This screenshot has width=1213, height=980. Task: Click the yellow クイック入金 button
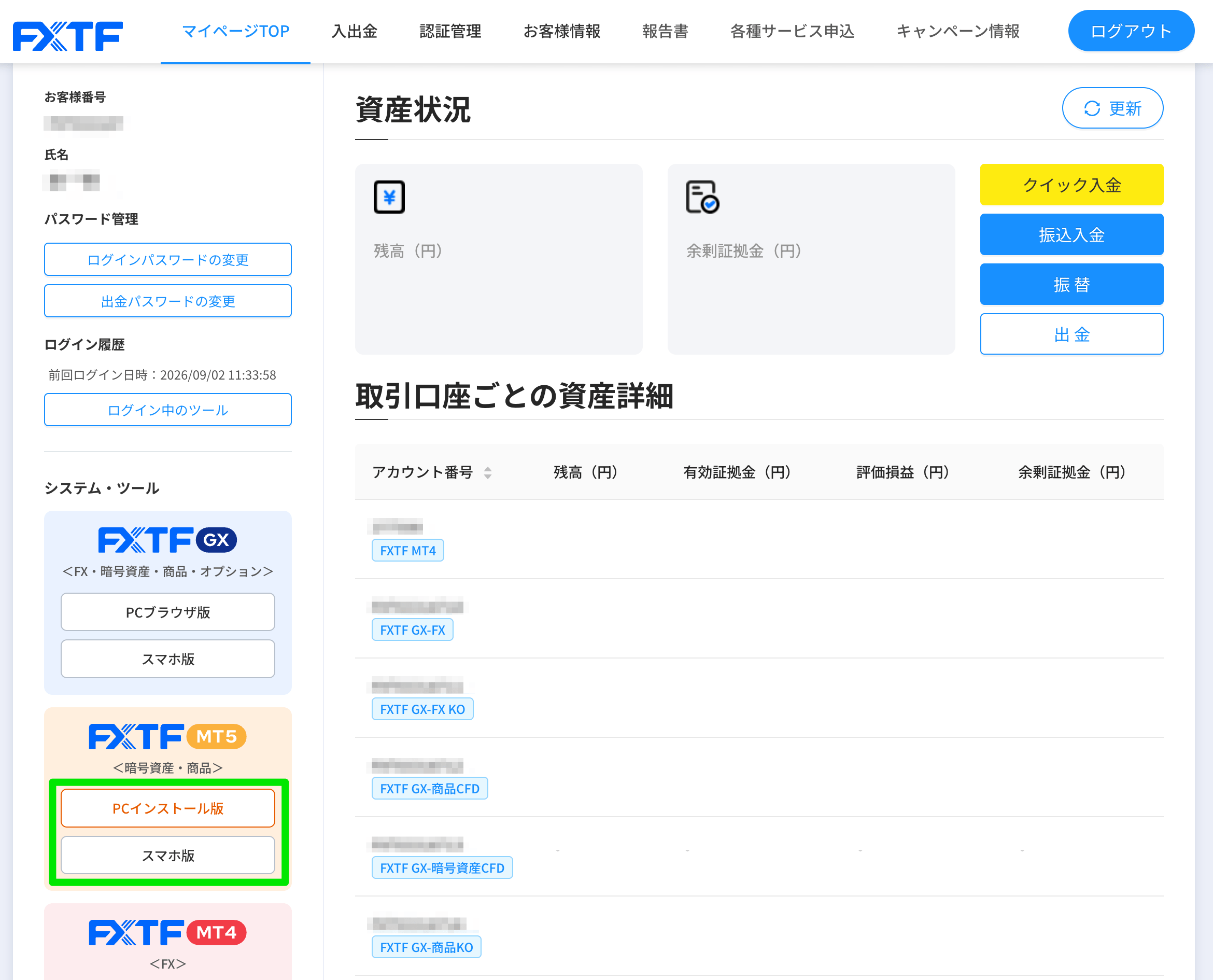(x=1071, y=185)
